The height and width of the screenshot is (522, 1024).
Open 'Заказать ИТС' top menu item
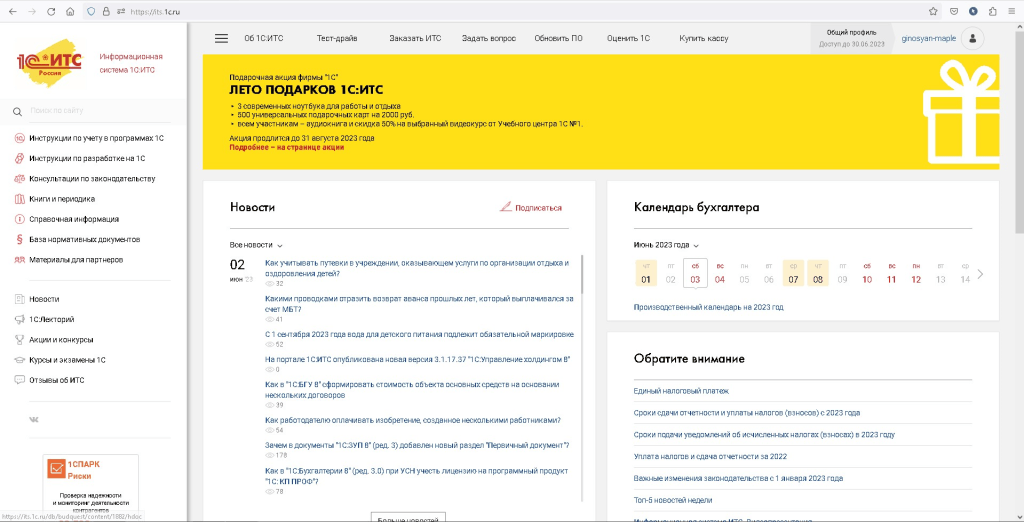[415, 39]
